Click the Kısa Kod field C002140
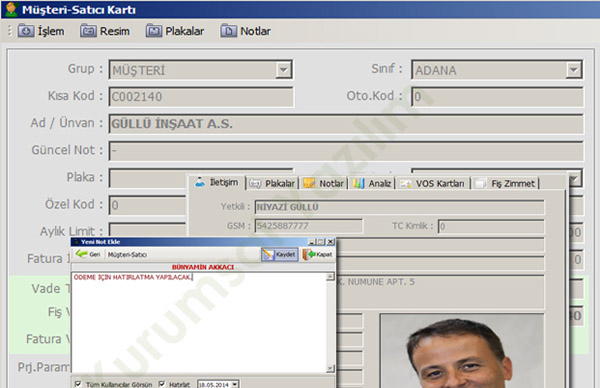The image size is (600, 388). pos(201,97)
